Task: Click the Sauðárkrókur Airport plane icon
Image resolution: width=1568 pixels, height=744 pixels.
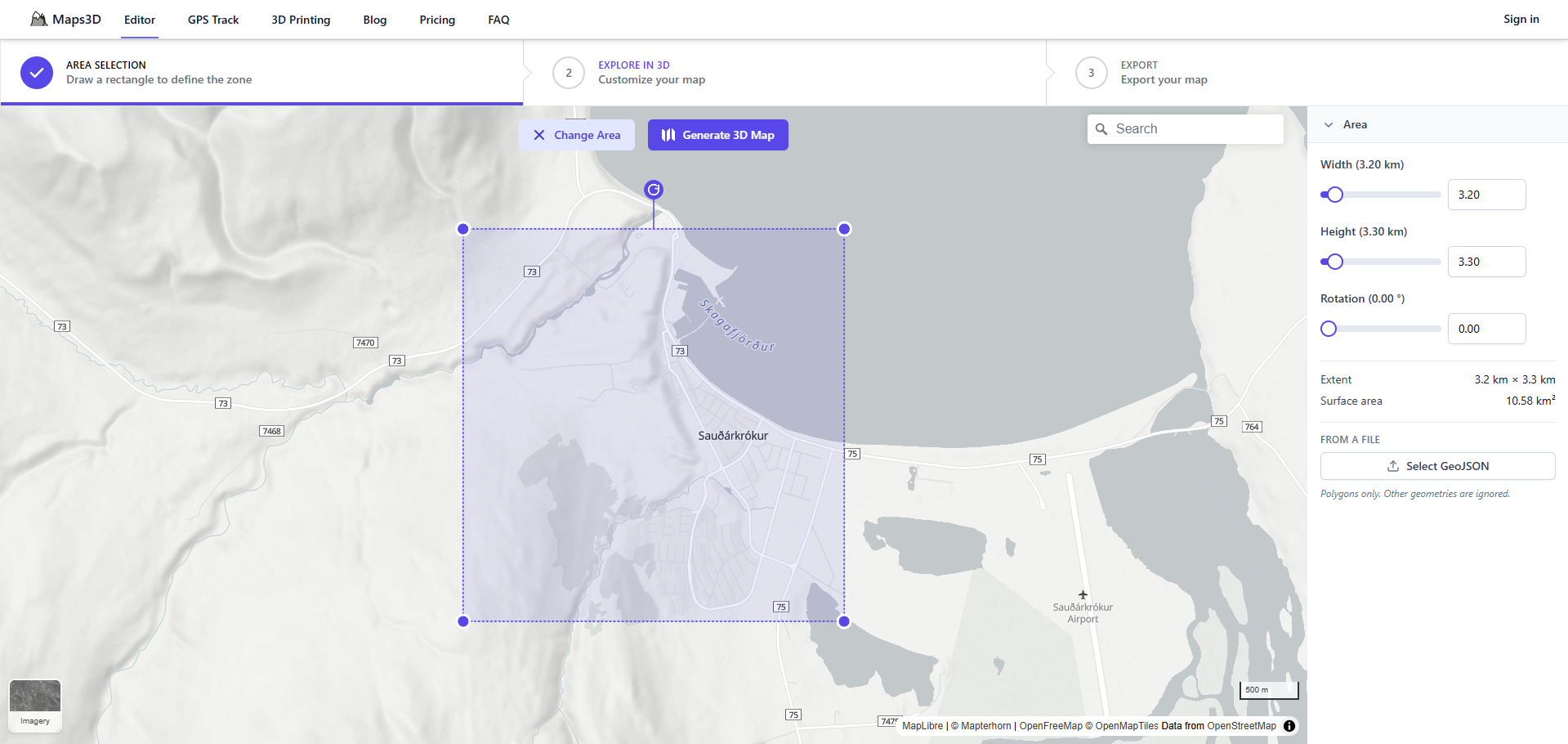Action: coord(1083,594)
